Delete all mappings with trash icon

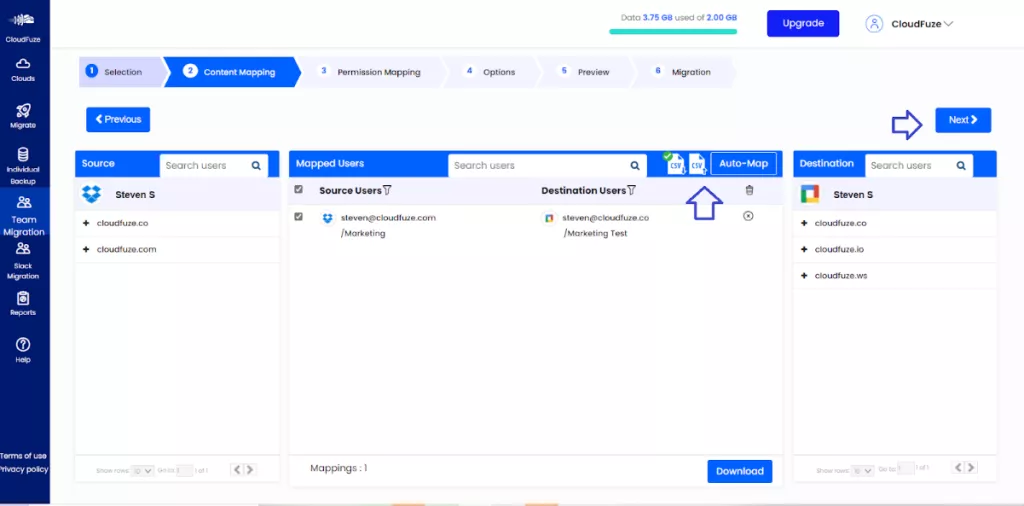(749, 190)
